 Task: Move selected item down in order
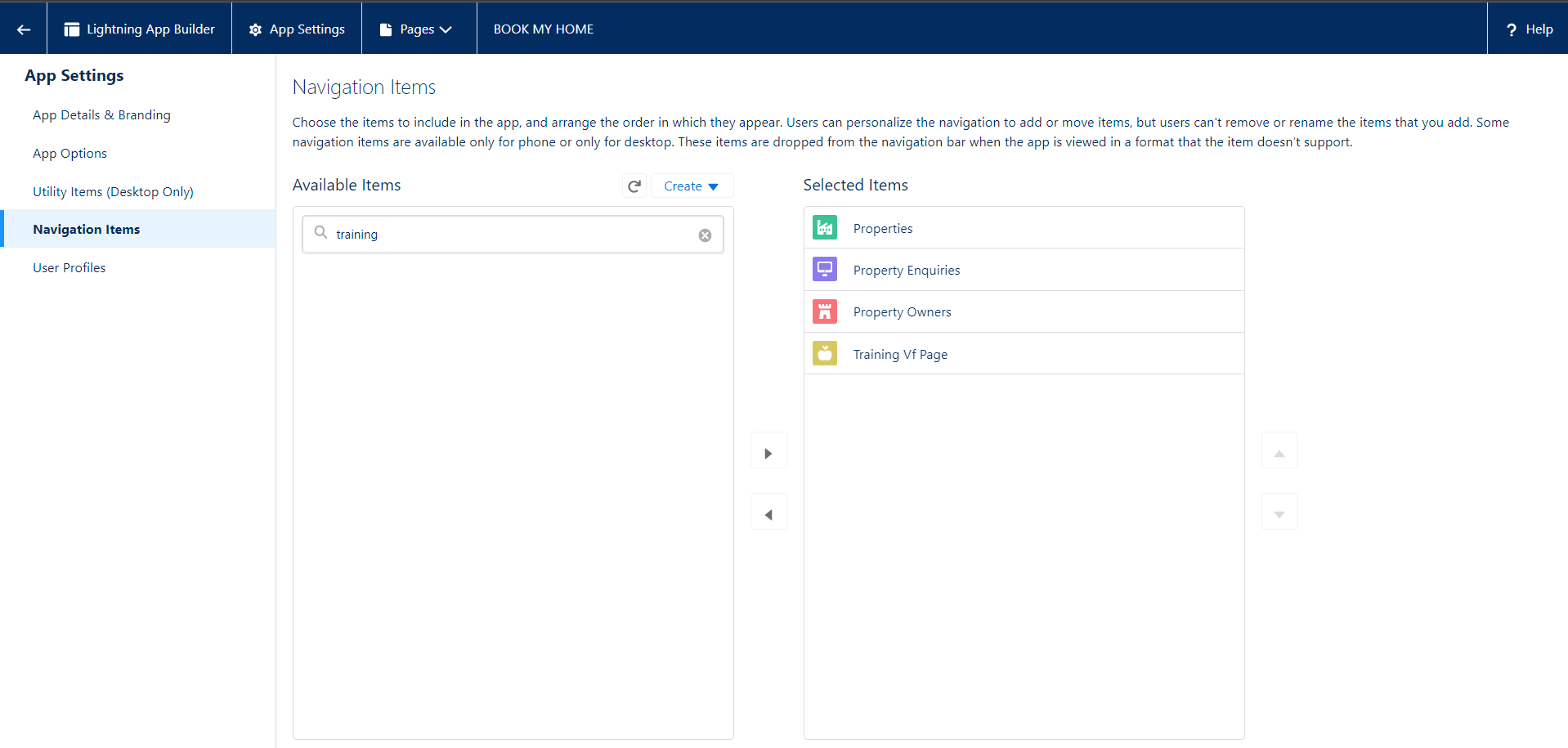(1279, 514)
